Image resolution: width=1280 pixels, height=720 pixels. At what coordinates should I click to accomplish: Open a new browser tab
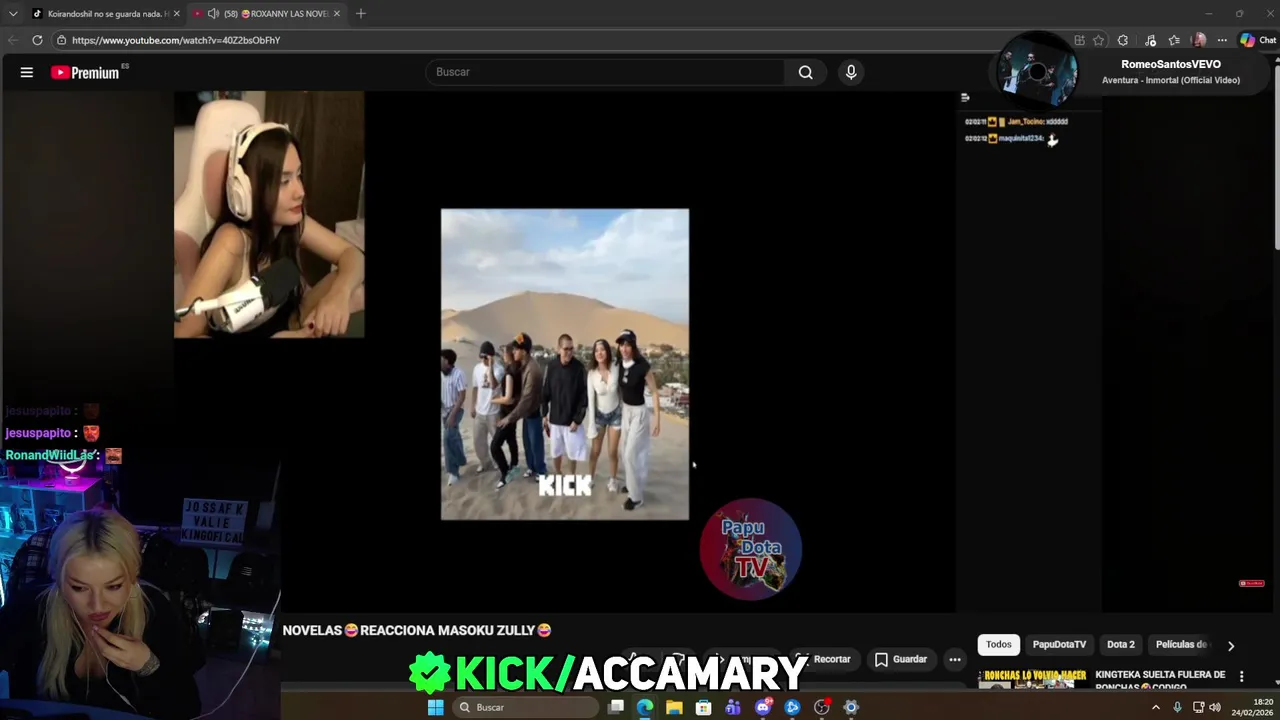coord(361,13)
